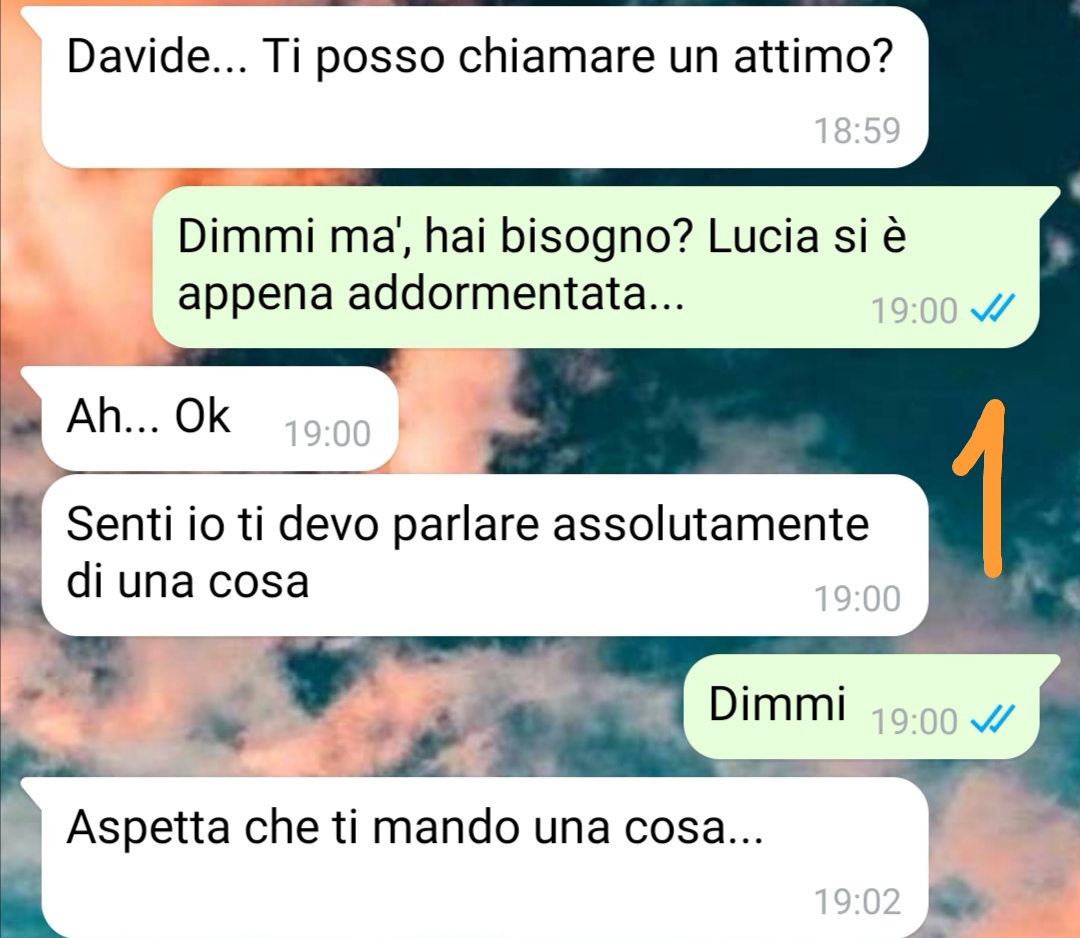Select the 'Ah... Ok' message bubble
Viewport: 1080px width, 938px height.
pos(220,419)
